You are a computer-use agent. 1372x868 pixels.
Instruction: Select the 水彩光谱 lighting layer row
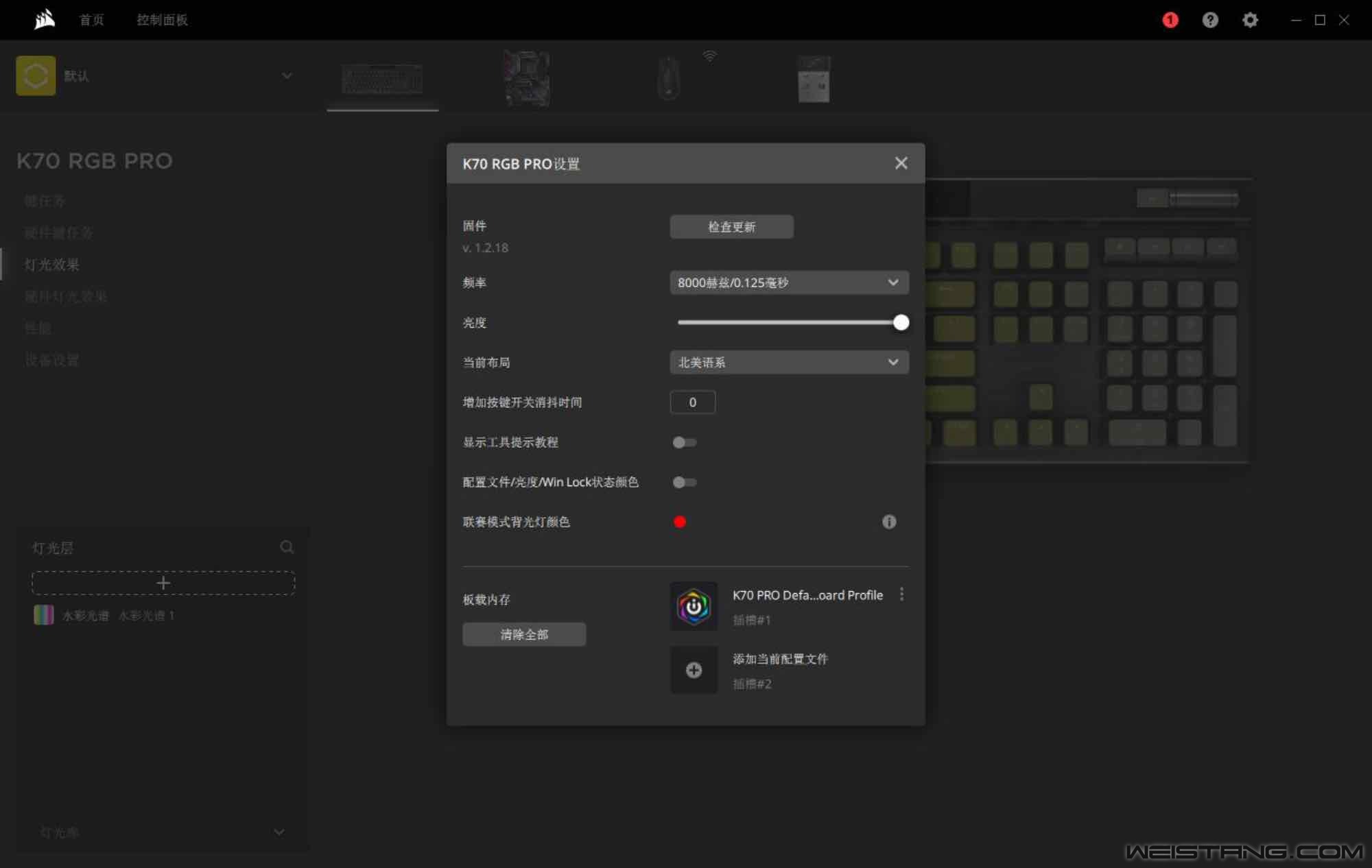163,615
